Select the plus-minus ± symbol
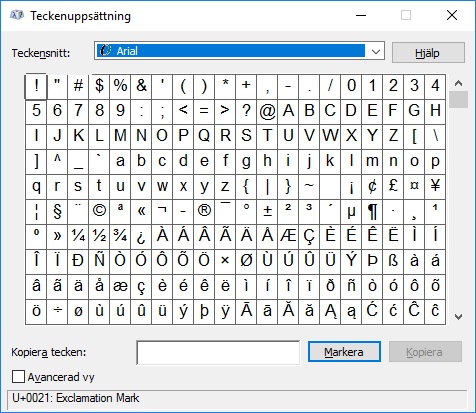 coord(267,212)
